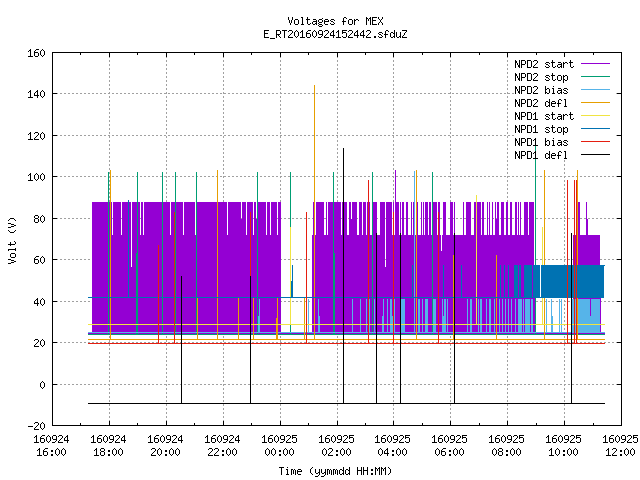The width and height of the screenshot is (640, 480).
Task: Click the red NPD1 bias legend line
Action: coord(595,142)
